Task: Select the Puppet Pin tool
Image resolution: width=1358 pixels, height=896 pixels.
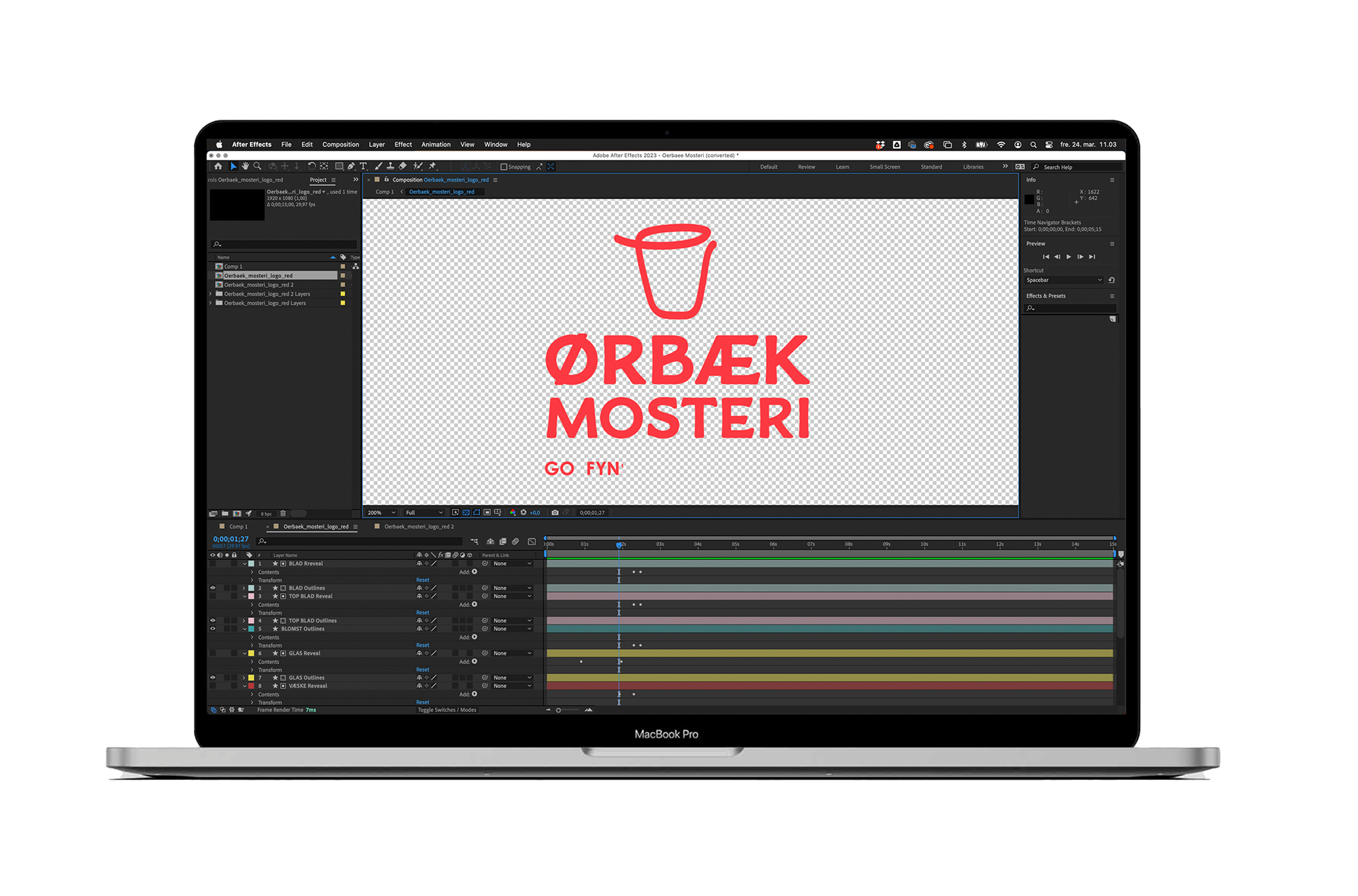Action: tap(432, 166)
